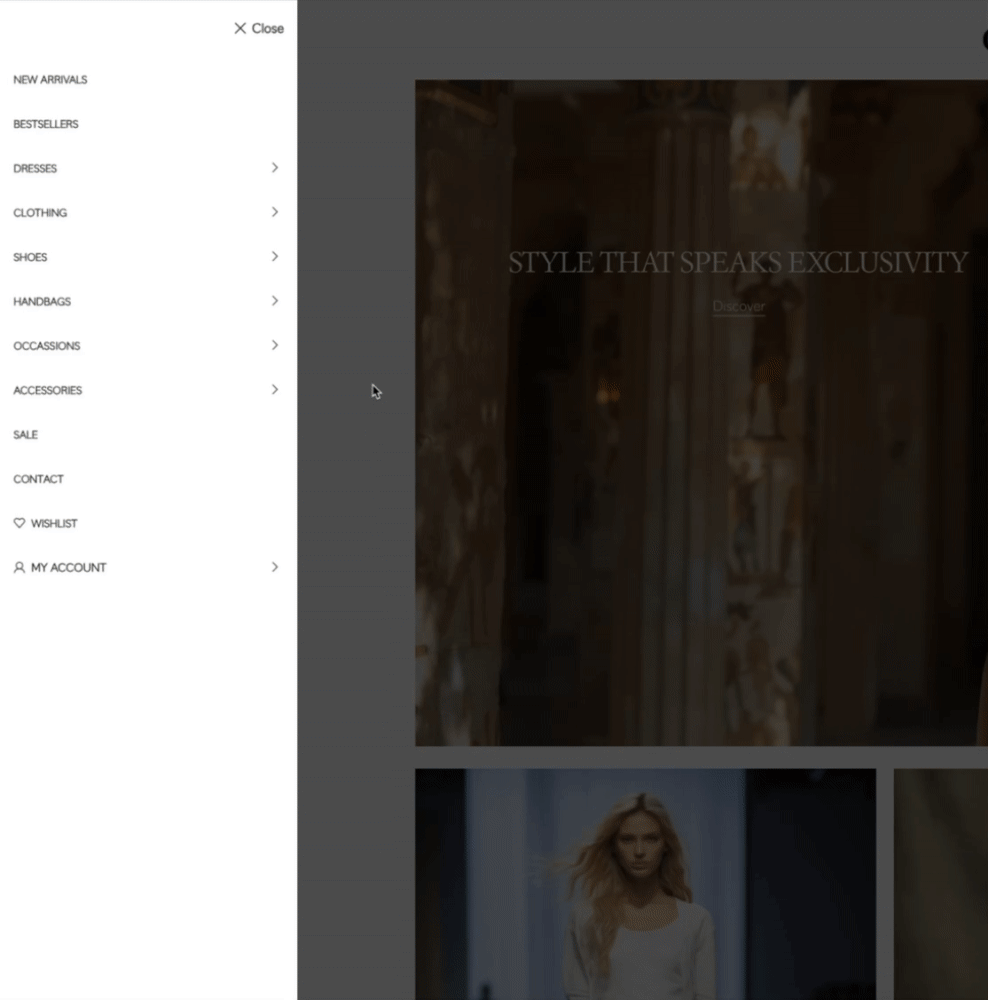Expand Handbags submenu chevron
Image resolution: width=988 pixels, height=1000 pixels.
coord(275,300)
